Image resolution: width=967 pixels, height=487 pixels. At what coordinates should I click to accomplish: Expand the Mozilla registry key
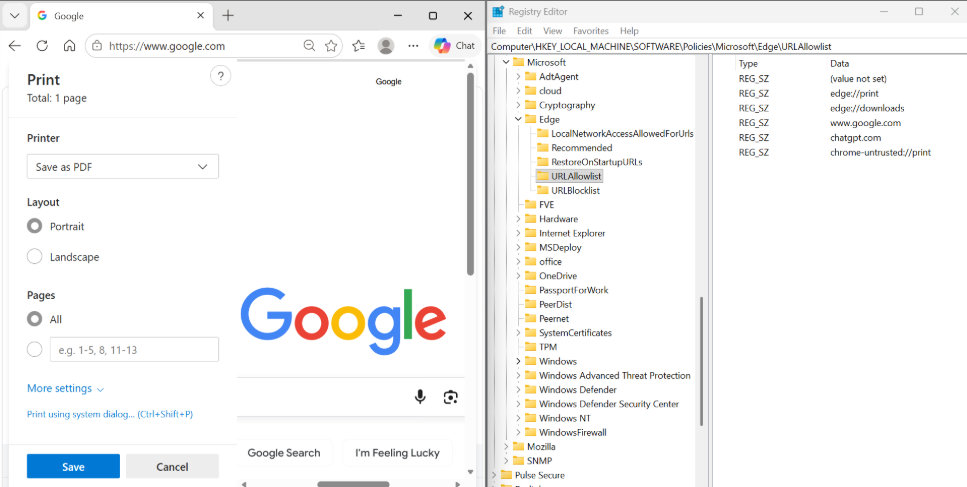tap(506, 446)
